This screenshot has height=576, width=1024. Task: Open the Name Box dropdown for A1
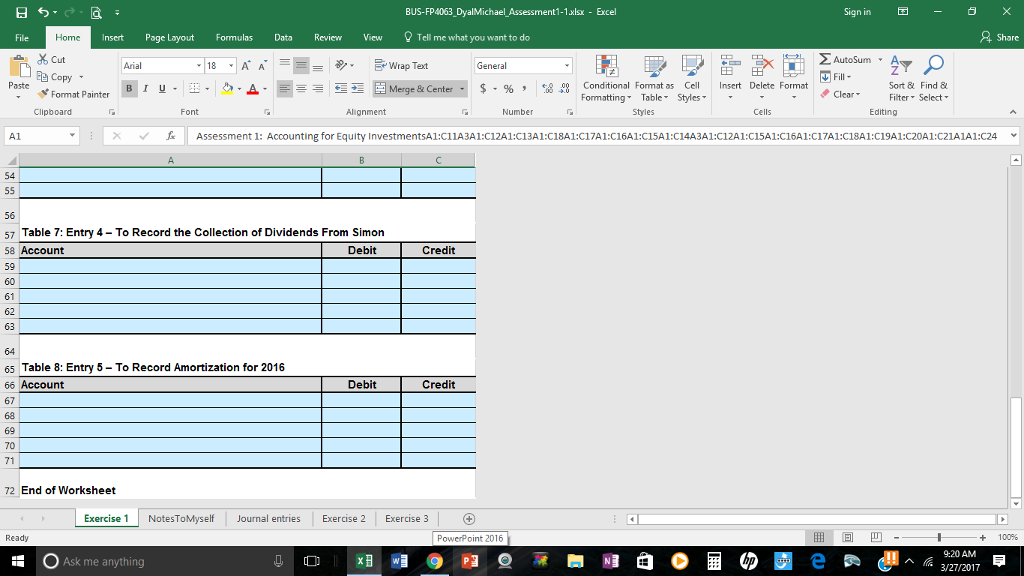click(x=72, y=136)
